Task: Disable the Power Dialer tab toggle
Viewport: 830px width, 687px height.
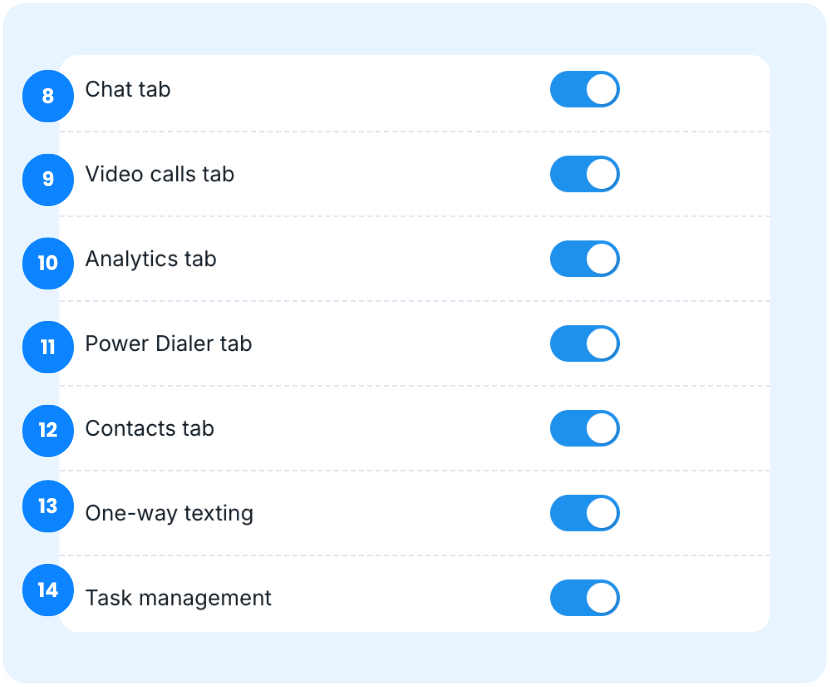Action: [x=585, y=344]
